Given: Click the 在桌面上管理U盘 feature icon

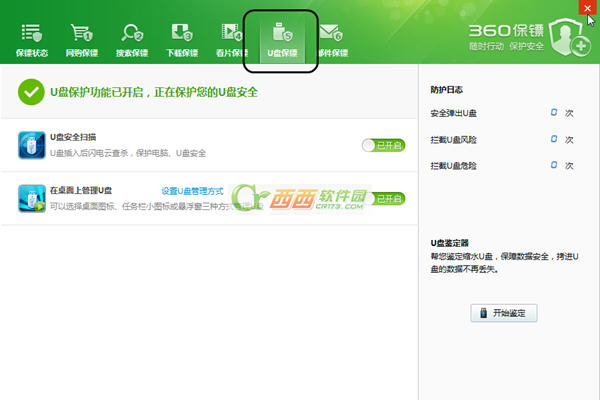Looking at the screenshot, I should [x=31, y=197].
